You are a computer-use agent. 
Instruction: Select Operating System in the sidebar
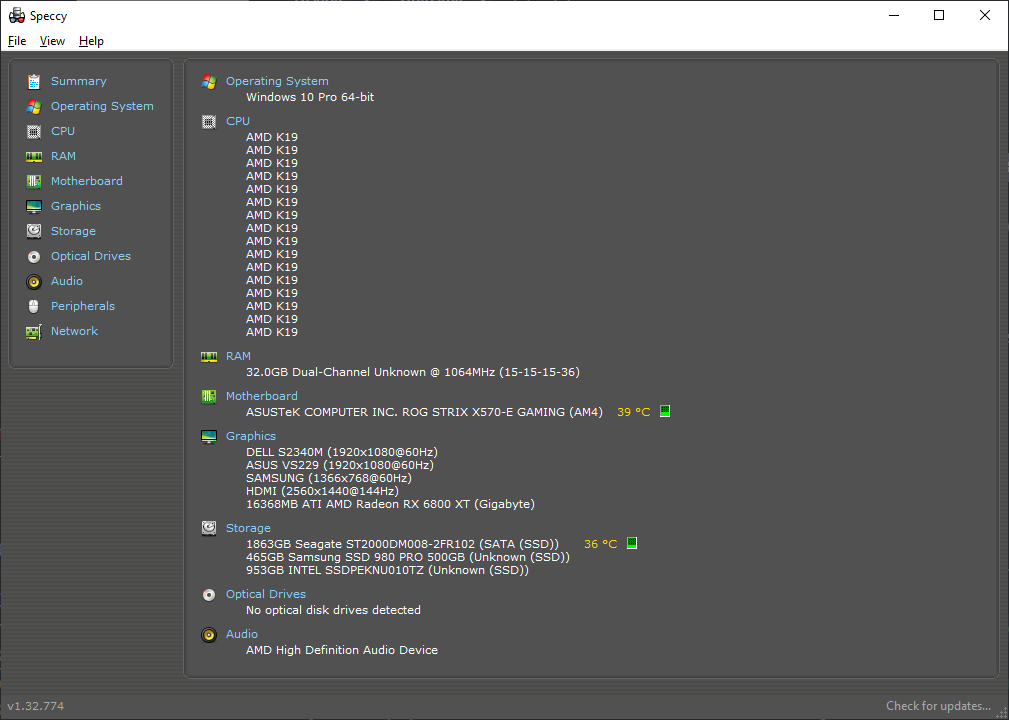point(102,106)
